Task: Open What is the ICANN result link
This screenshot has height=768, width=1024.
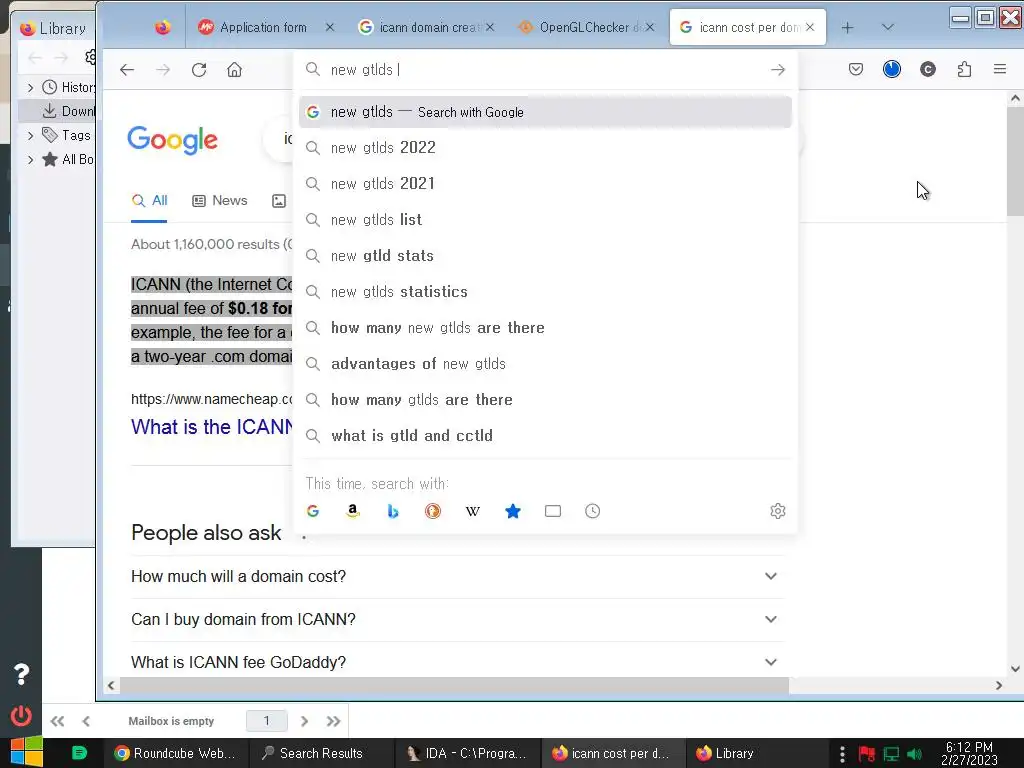Action: point(212,426)
